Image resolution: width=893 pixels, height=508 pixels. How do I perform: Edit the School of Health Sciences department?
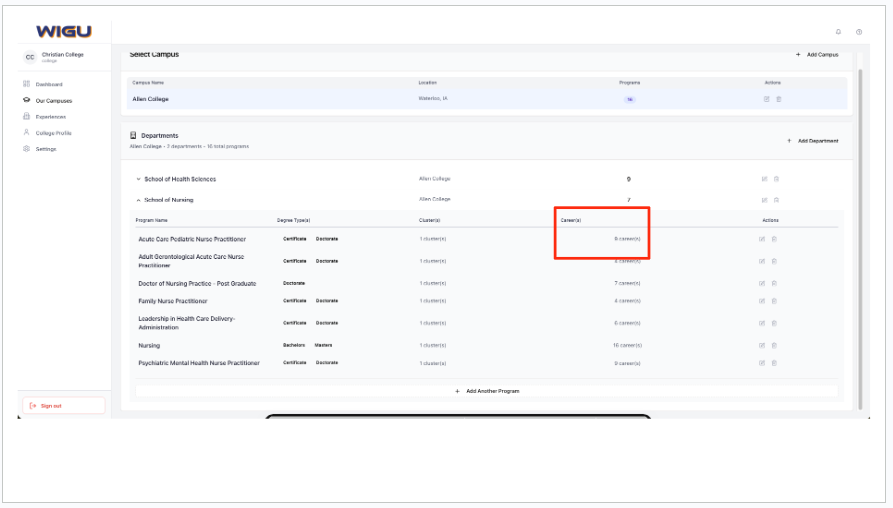pos(764,179)
